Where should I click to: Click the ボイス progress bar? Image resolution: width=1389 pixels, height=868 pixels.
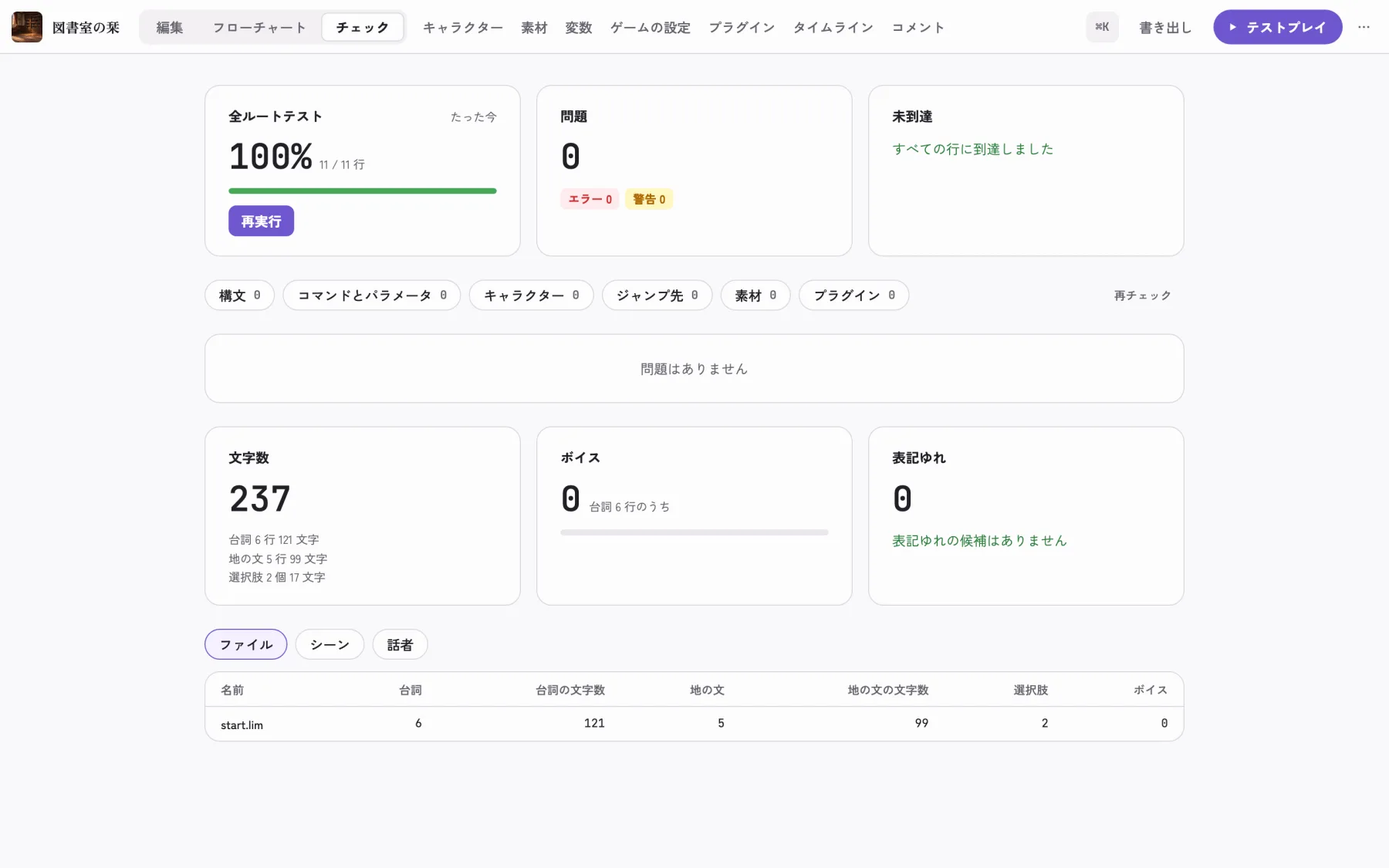pos(694,532)
